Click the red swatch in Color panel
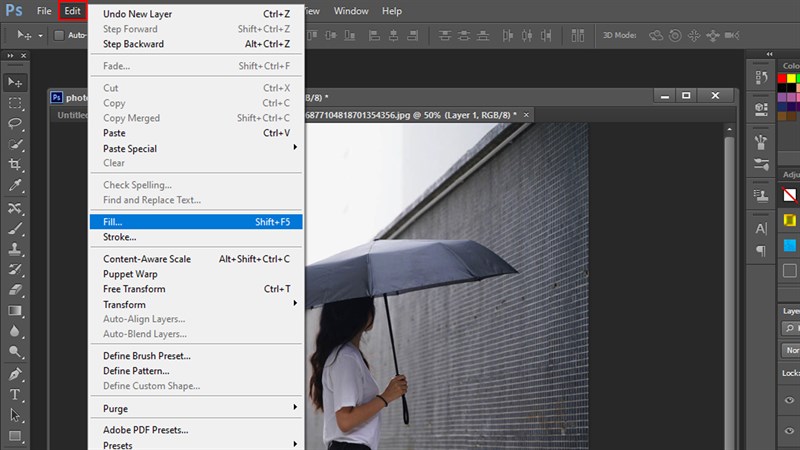 click(x=782, y=79)
